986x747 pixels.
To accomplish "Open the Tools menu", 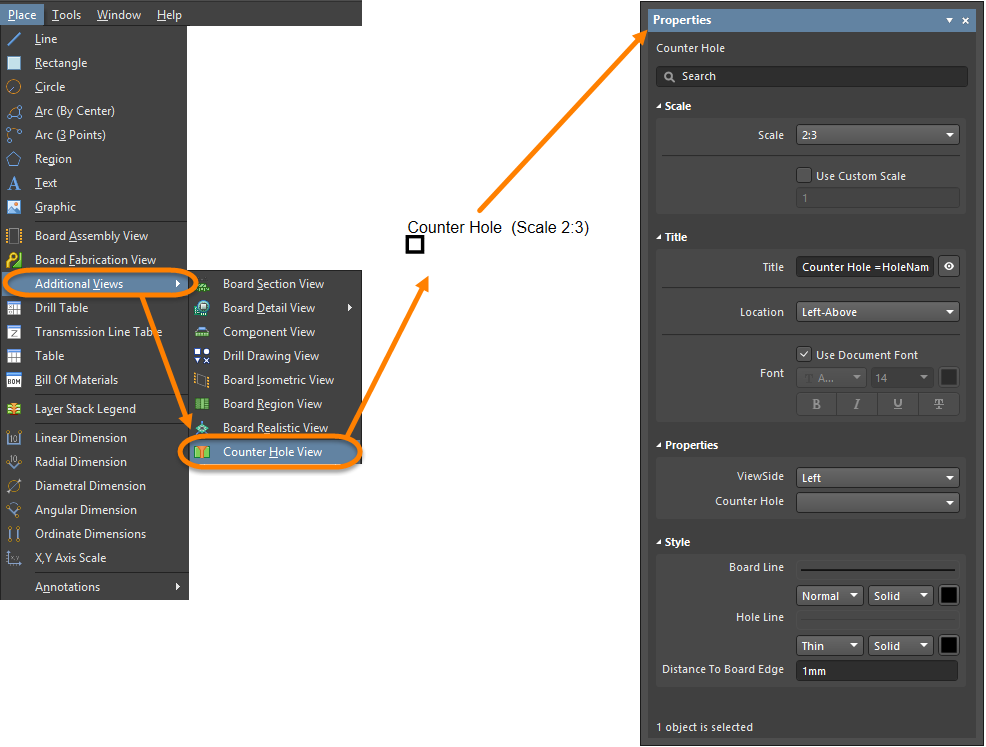I will pos(66,14).
